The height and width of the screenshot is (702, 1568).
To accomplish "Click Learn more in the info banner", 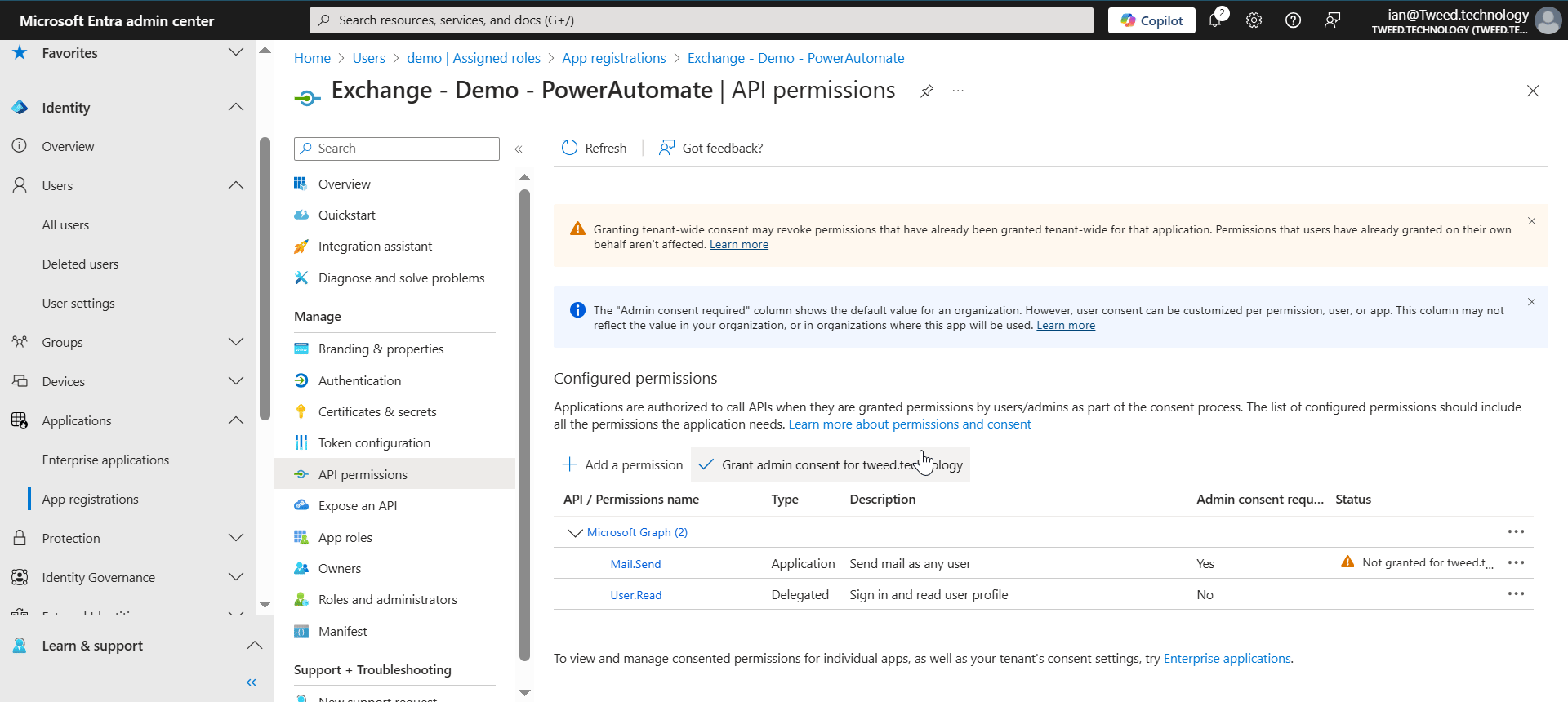I will [x=1066, y=326].
